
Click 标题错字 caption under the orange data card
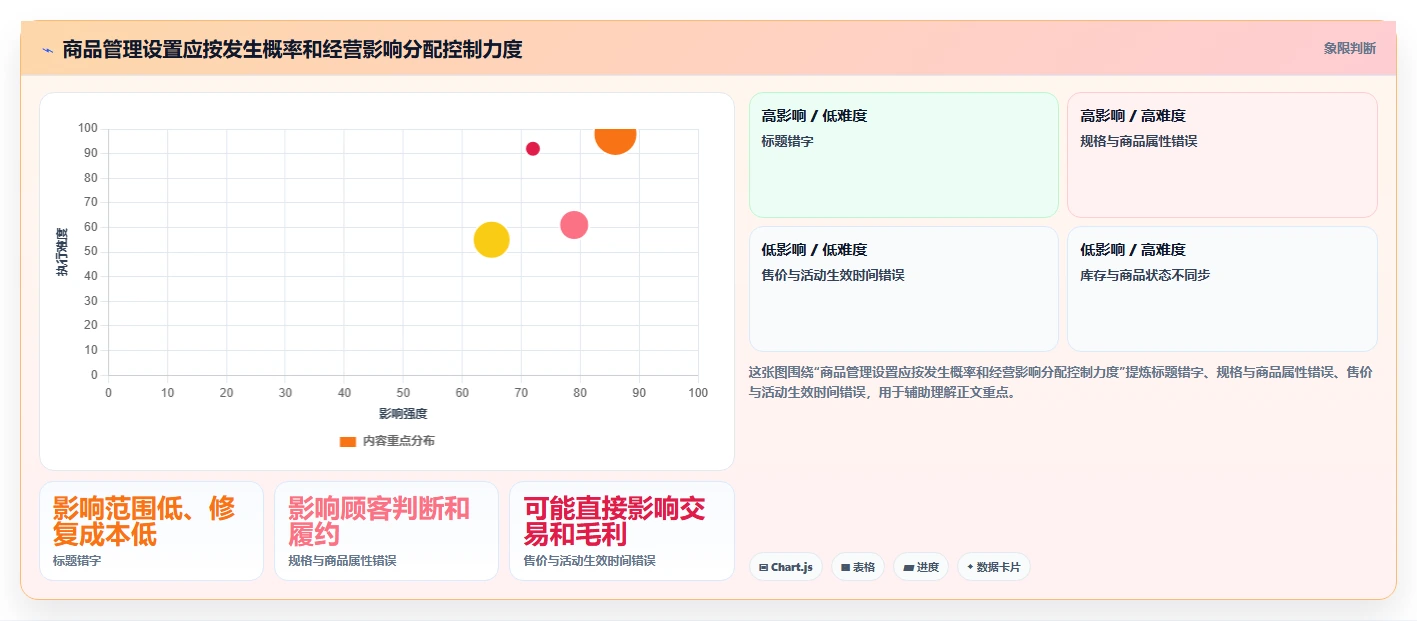pos(77,561)
